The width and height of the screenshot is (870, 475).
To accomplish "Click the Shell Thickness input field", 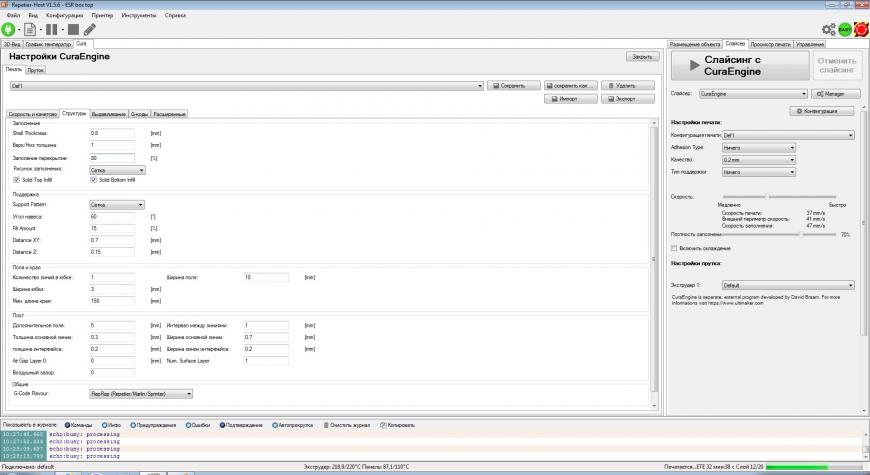I will click(x=112, y=133).
